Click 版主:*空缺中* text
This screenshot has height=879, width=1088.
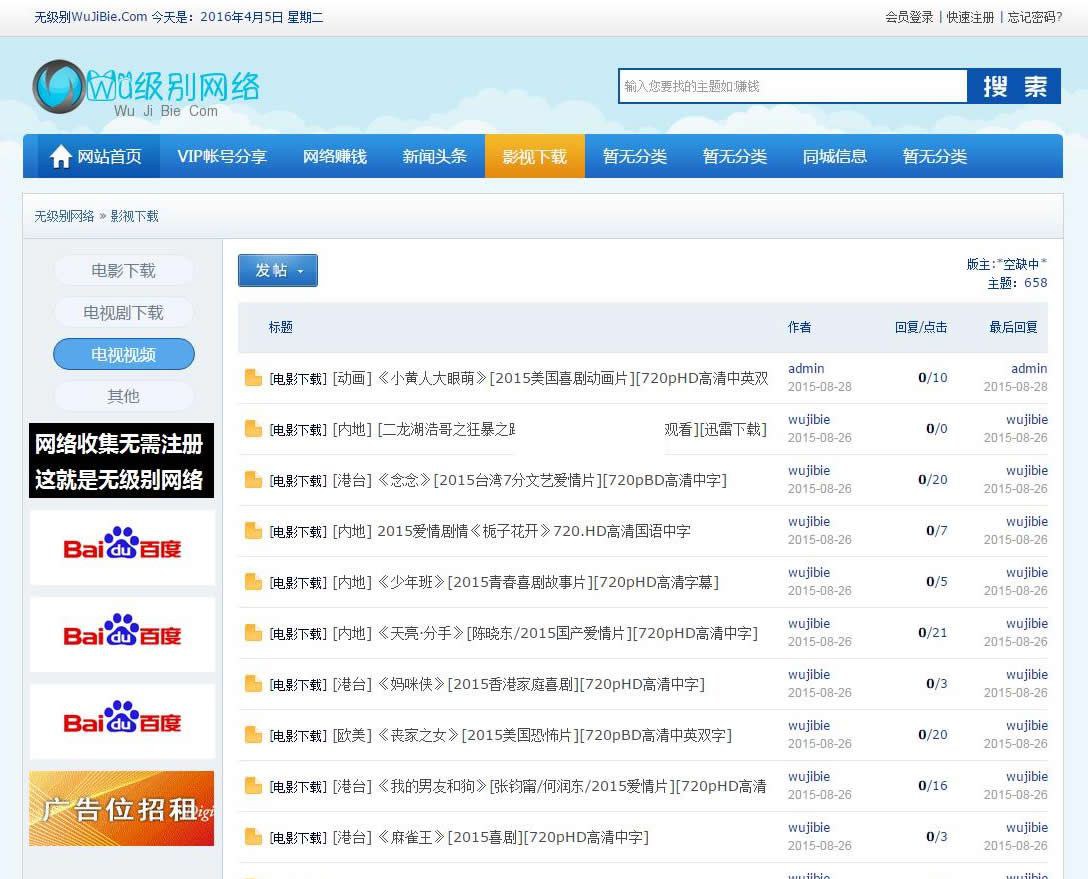point(1007,264)
